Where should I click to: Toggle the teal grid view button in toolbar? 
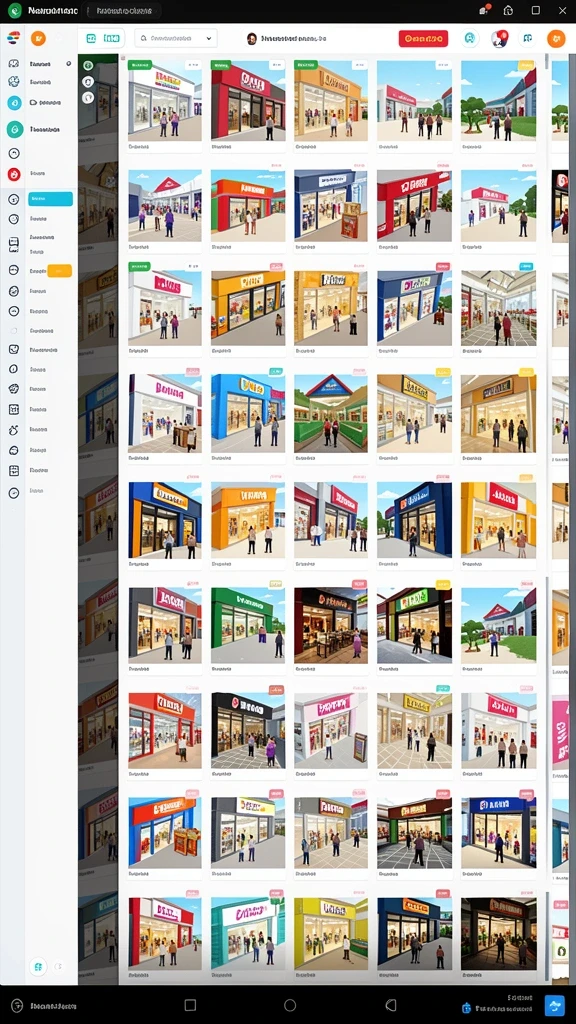coord(91,39)
